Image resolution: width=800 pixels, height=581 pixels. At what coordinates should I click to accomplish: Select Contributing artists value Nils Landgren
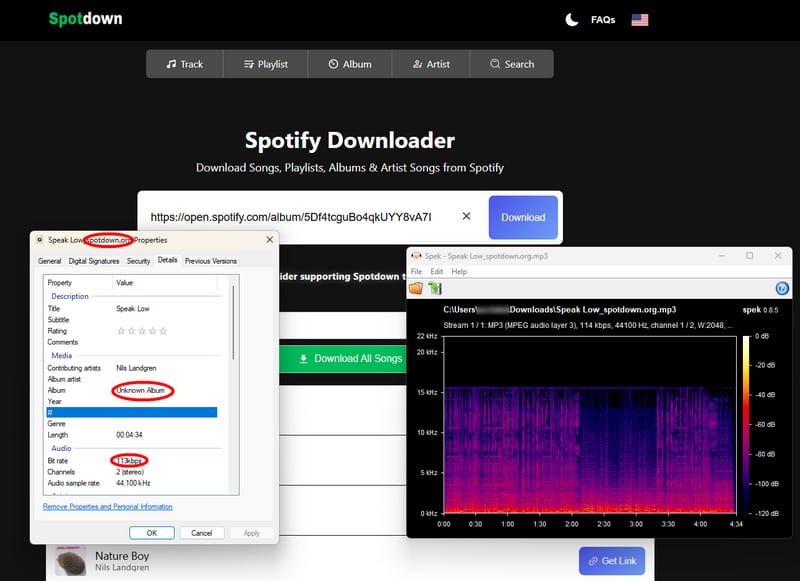(x=136, y=368)
